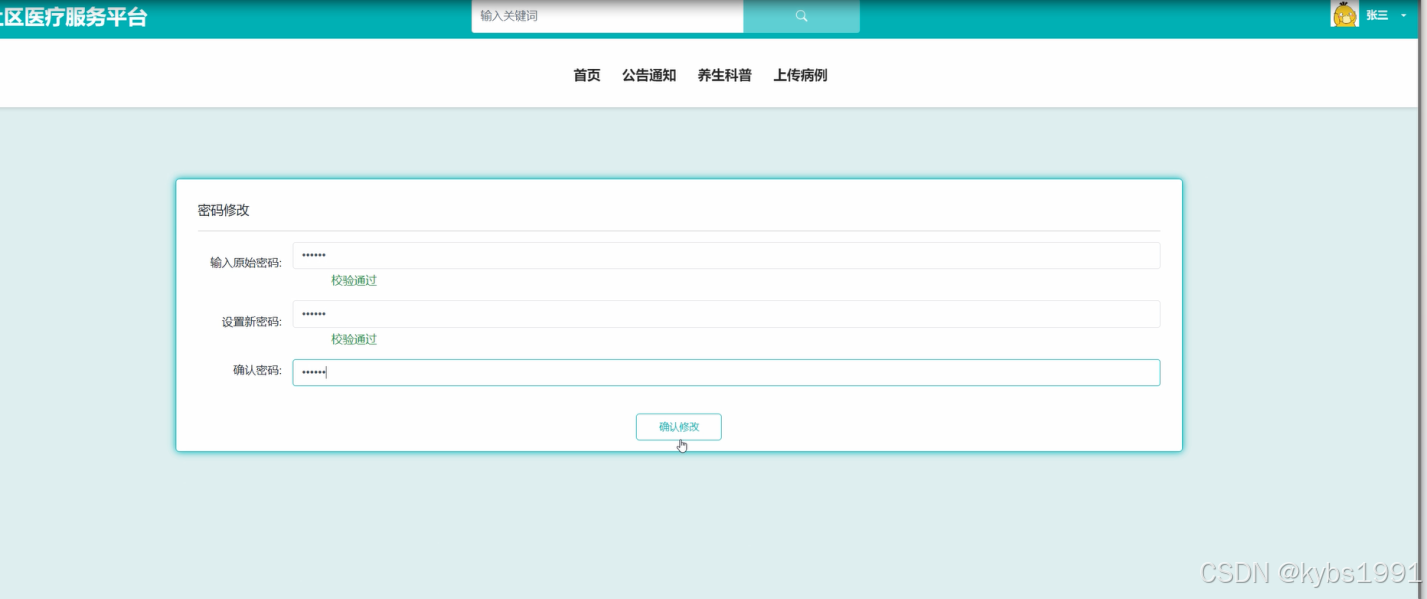The image size is (1427, 599).
Task: Open 养生科普 menu item
Action: click(x=725, y=75)
